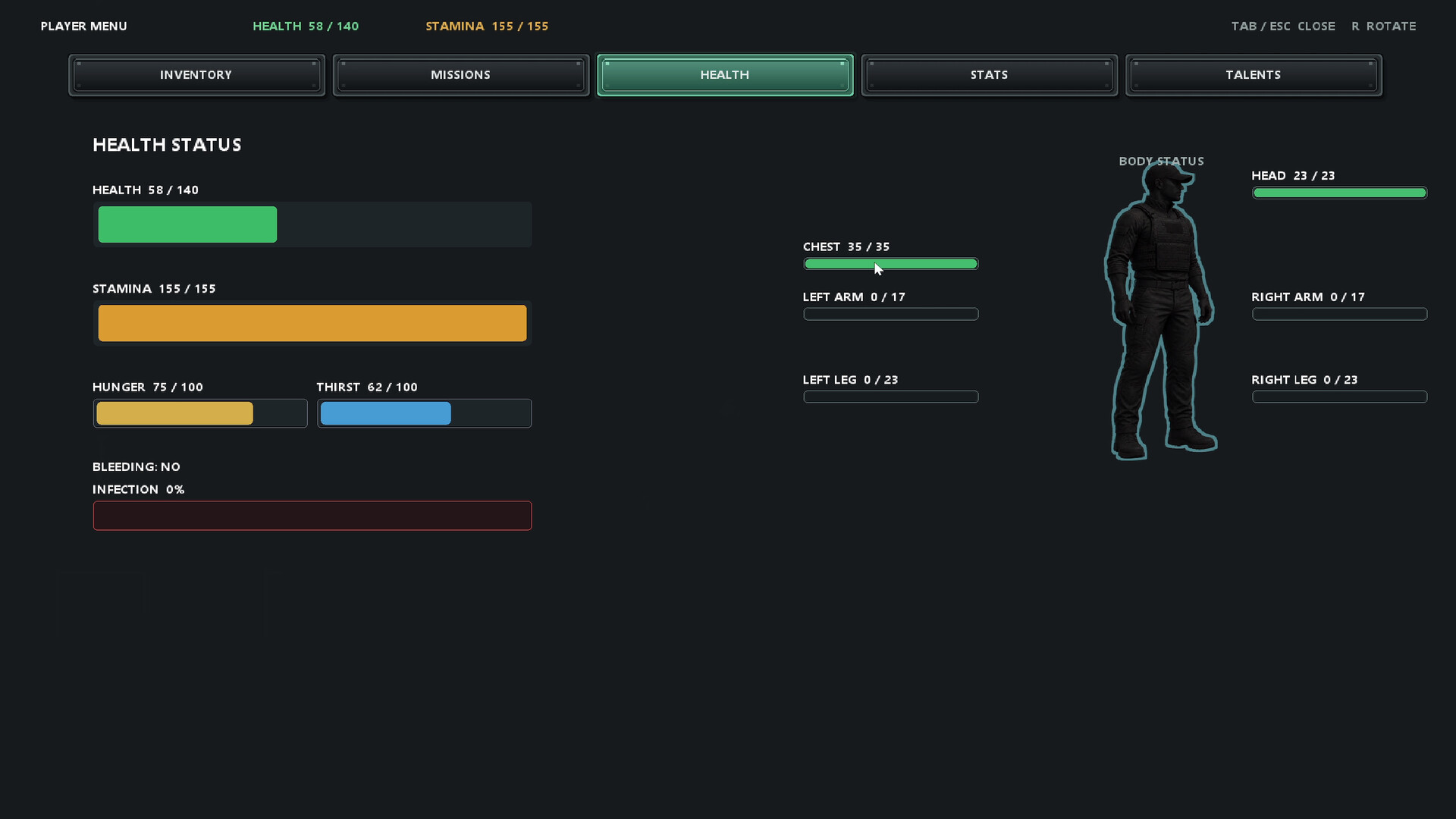The image size is (1456, 819).
Task: Click the 'HEAD 23 / 23' label
Action: pos(1293,175)
